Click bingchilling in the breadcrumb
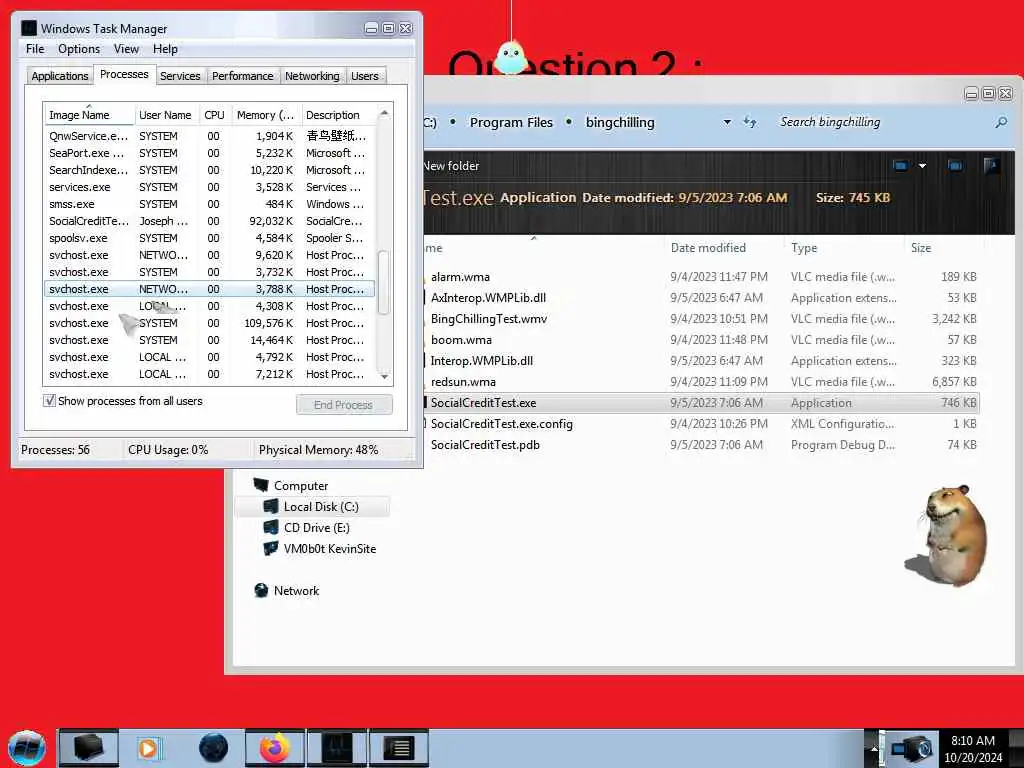This screenshot has height=768, width=1024. pyautogui.click(x=620, y=122)
